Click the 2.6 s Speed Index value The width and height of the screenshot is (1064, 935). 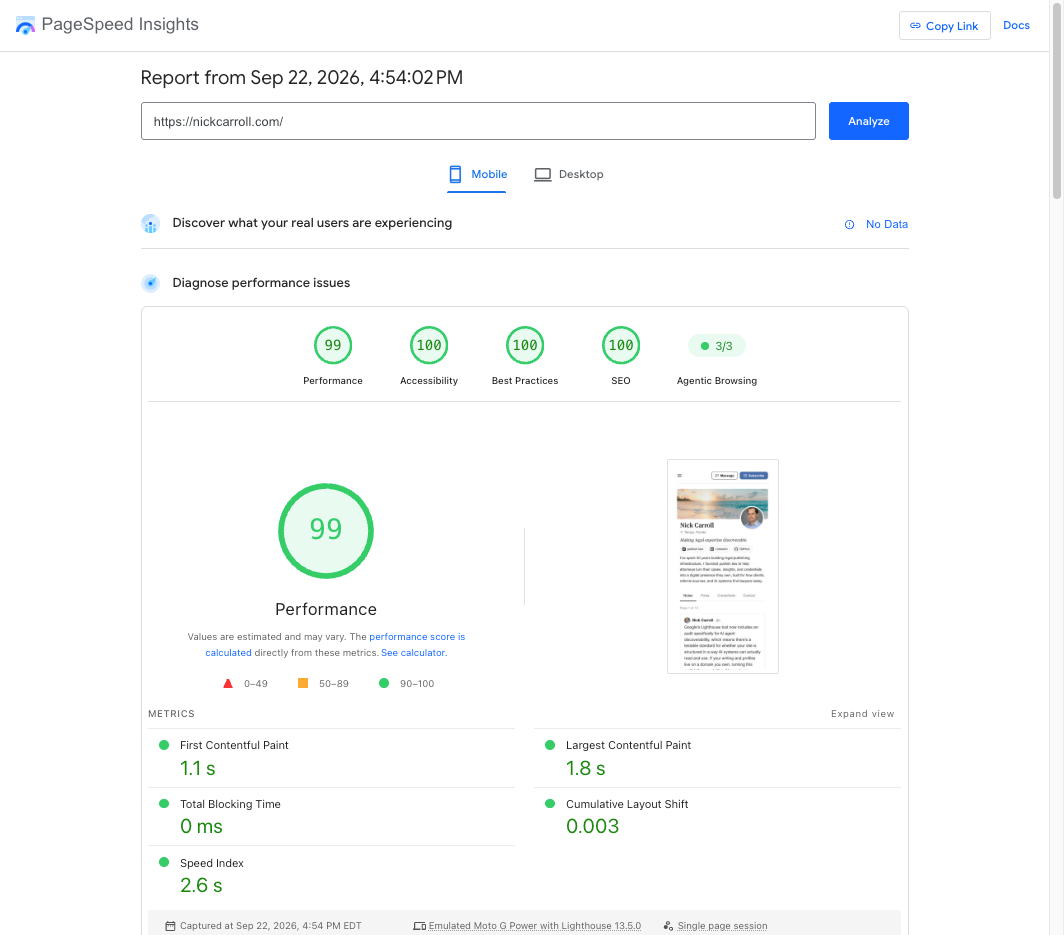[x=201, y=885]
